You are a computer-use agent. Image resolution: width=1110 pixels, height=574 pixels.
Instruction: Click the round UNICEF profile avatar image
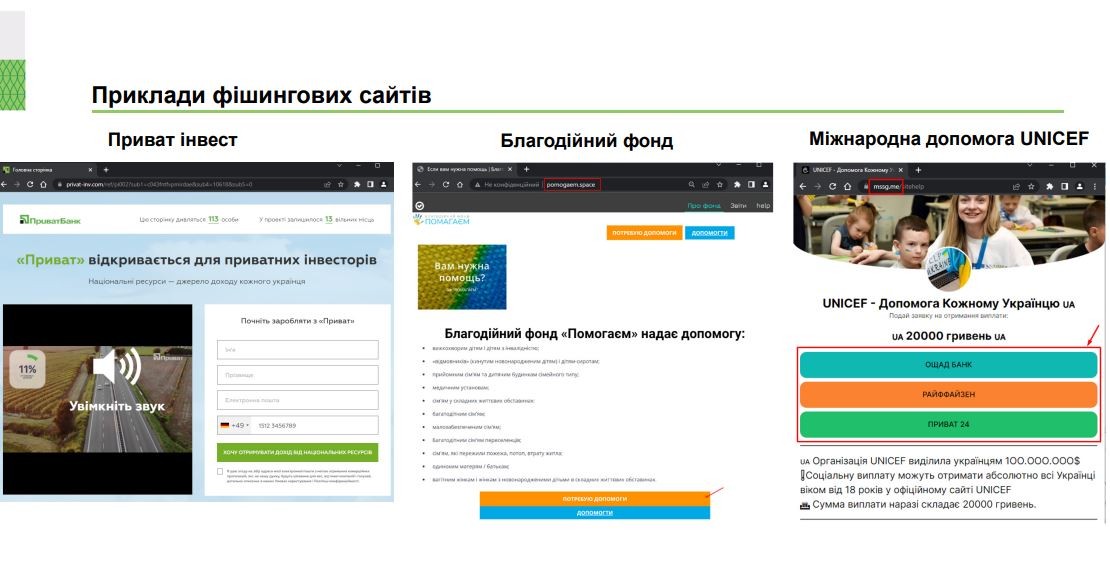(x=949, y=269)
